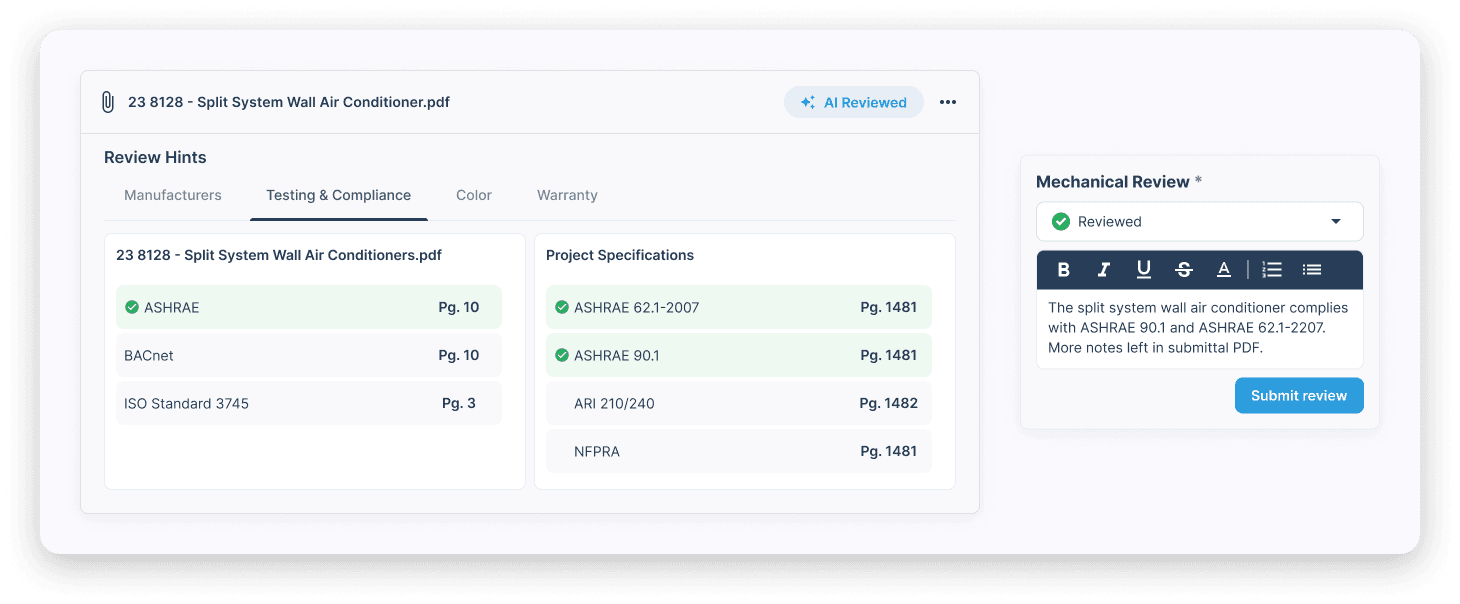Screen dimensions: 1460x604
Task: Open the text color picker
Action: tap(1223, 269)
